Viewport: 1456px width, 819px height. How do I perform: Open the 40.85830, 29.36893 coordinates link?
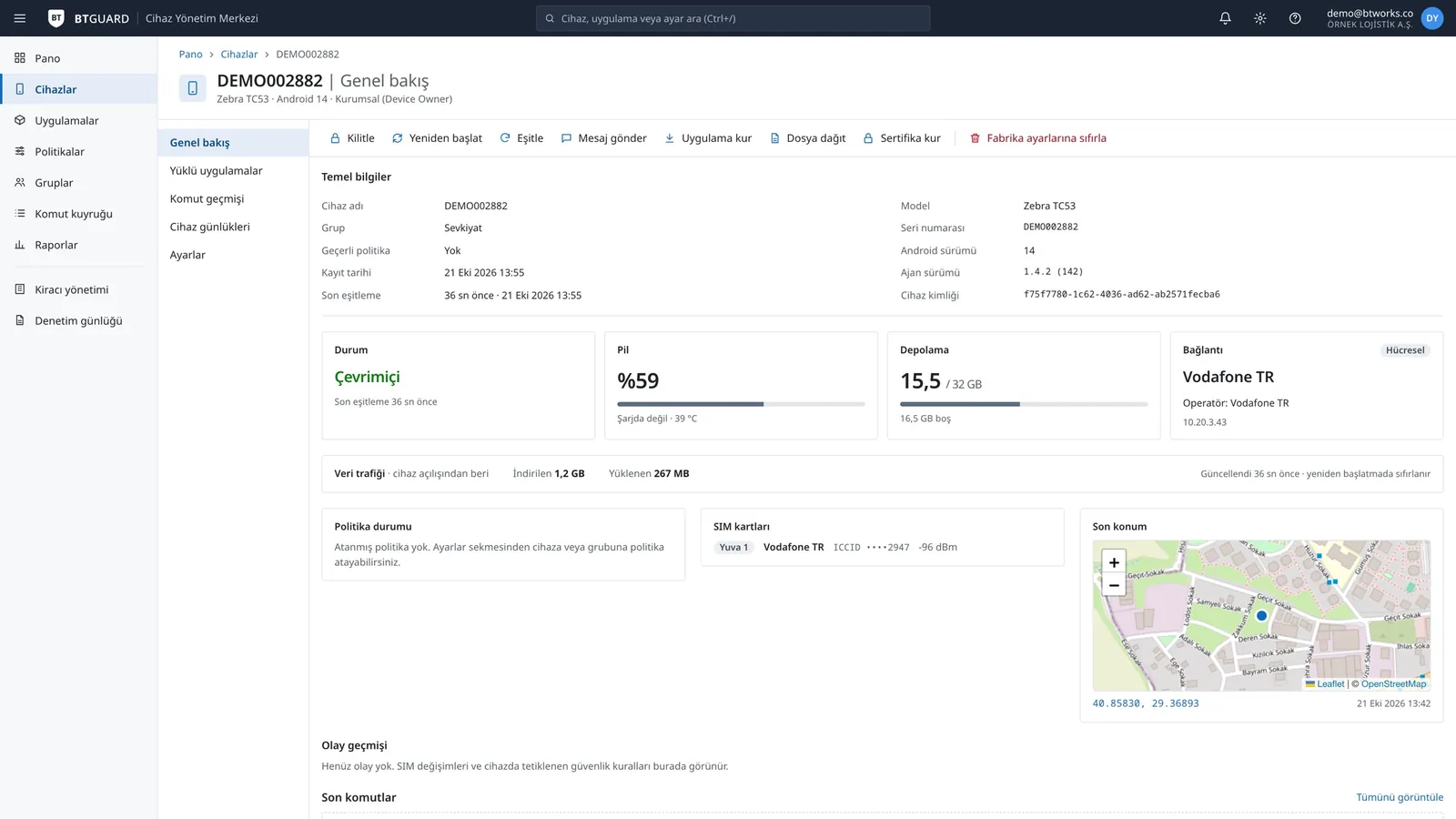click(x=1146, y=703)
